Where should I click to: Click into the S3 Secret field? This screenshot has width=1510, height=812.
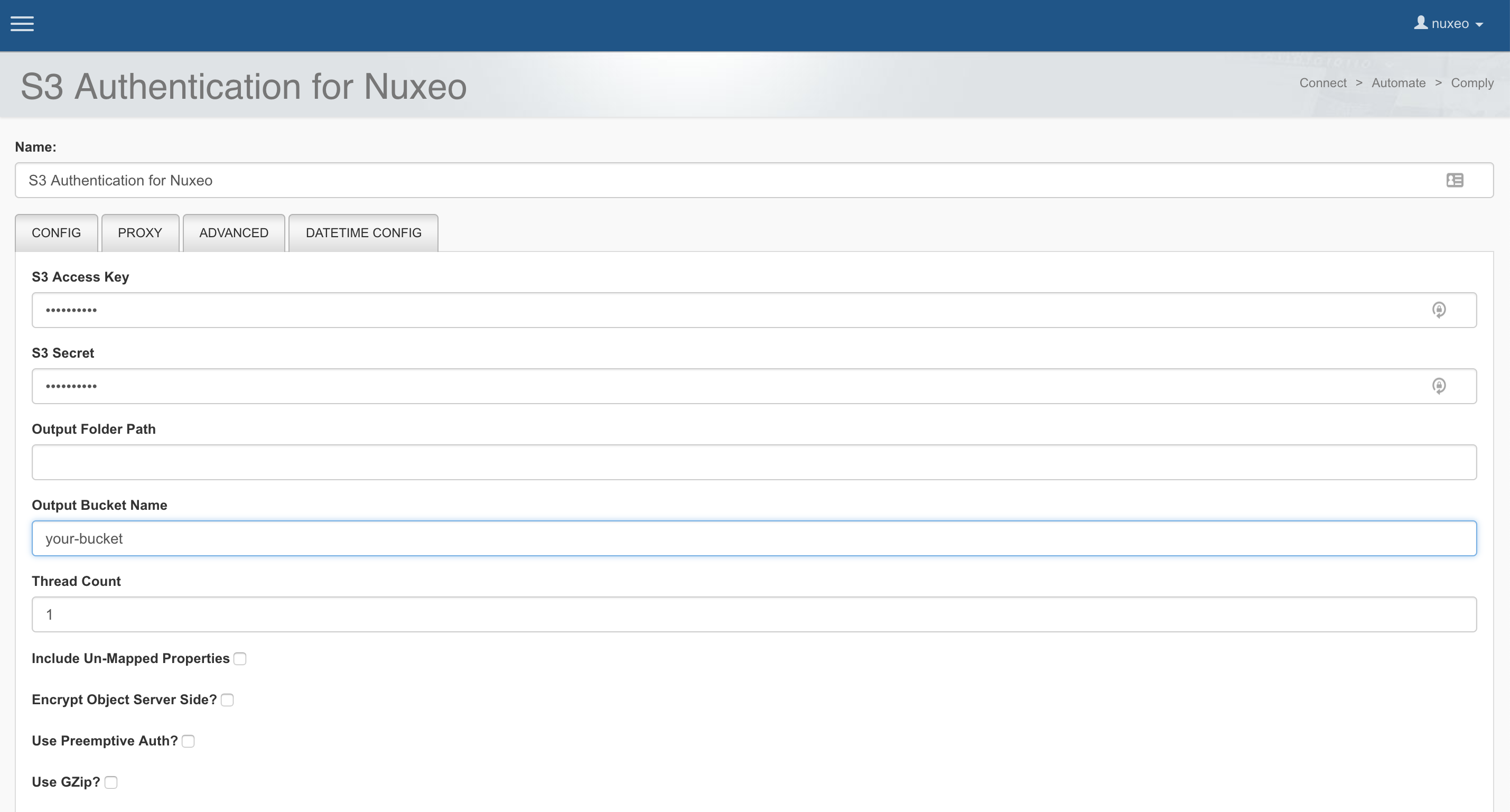[754, 386]
